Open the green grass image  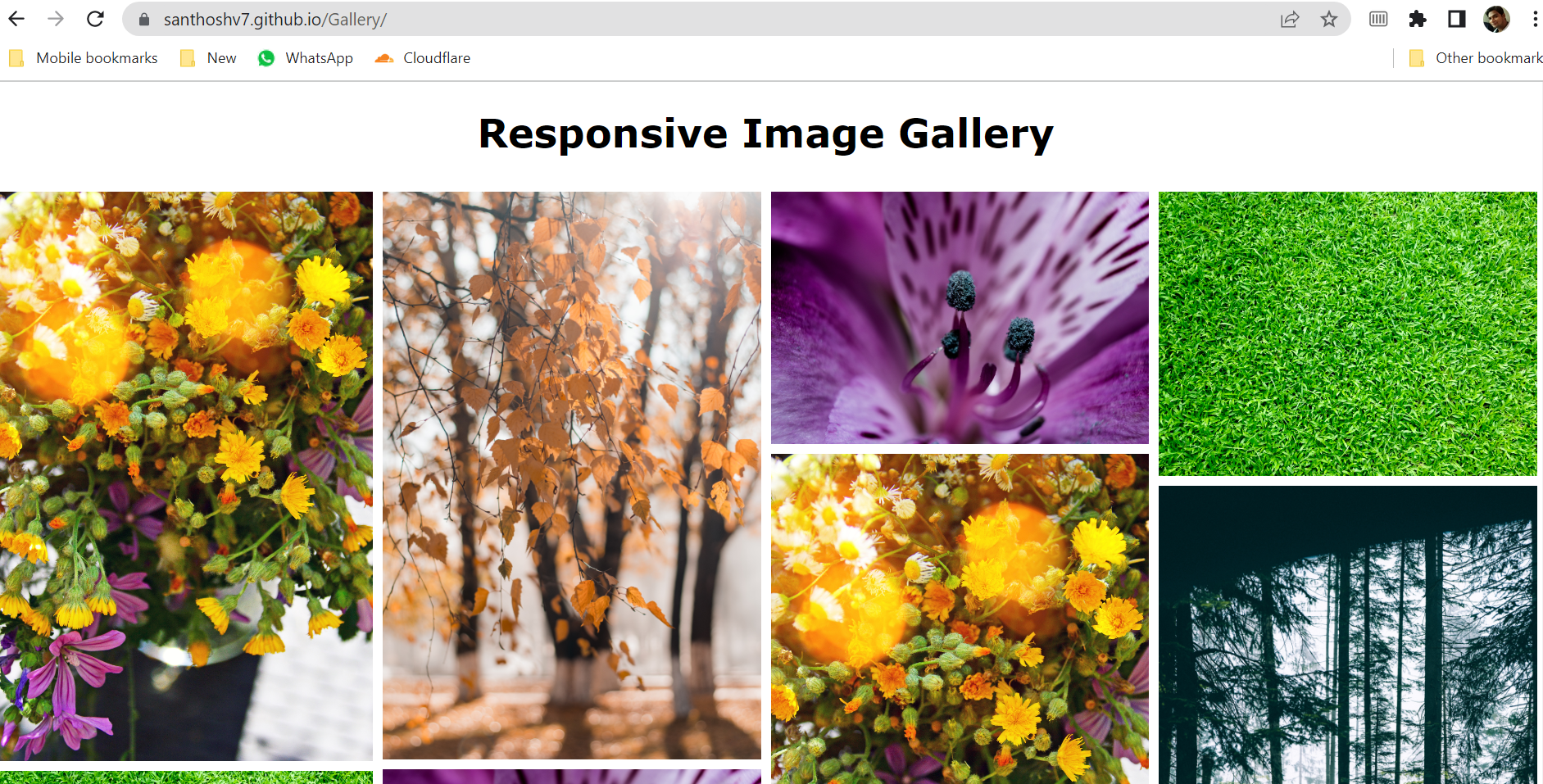(1347, 333)
